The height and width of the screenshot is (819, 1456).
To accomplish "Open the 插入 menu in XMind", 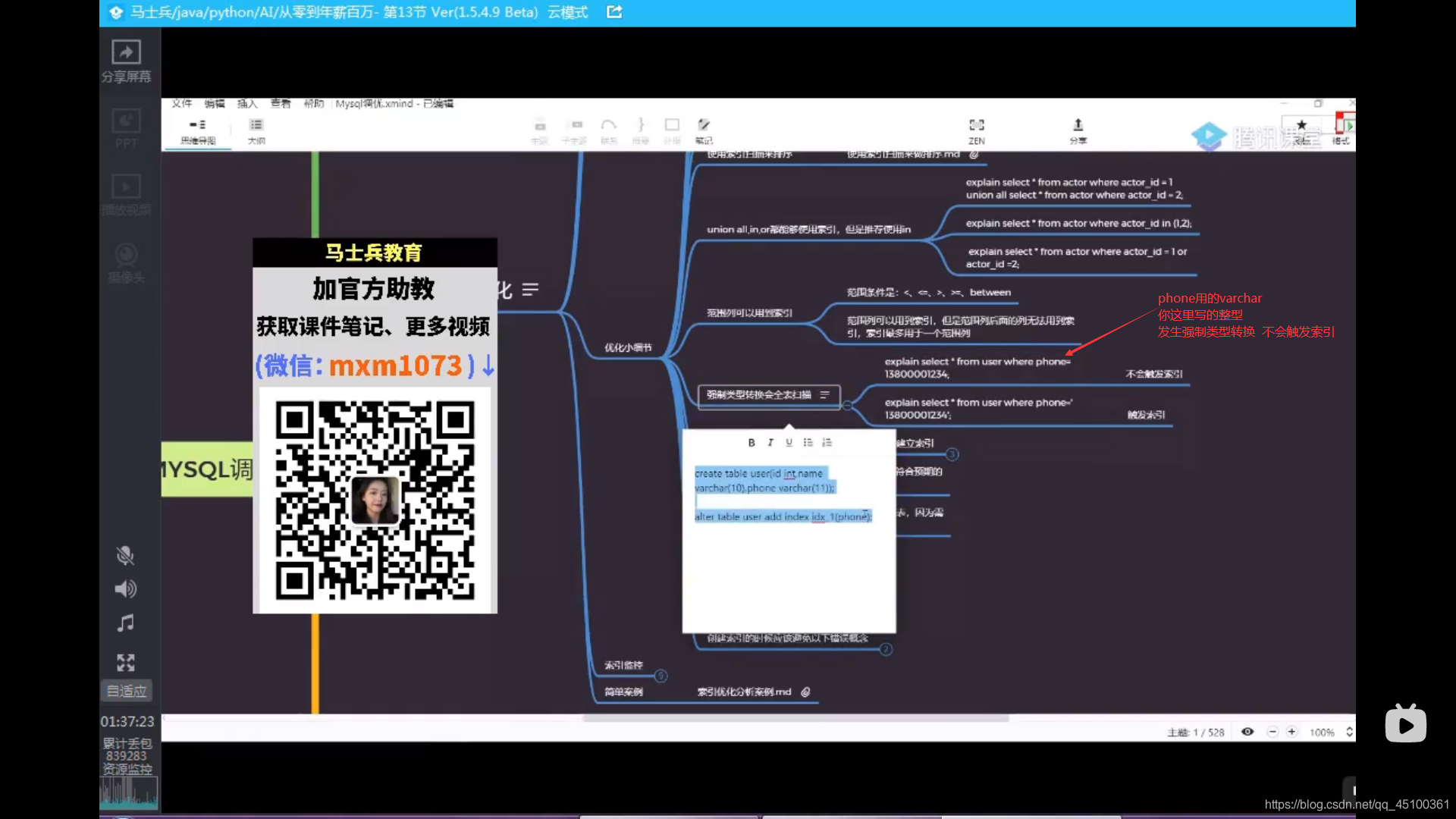I will click(247, 104).
